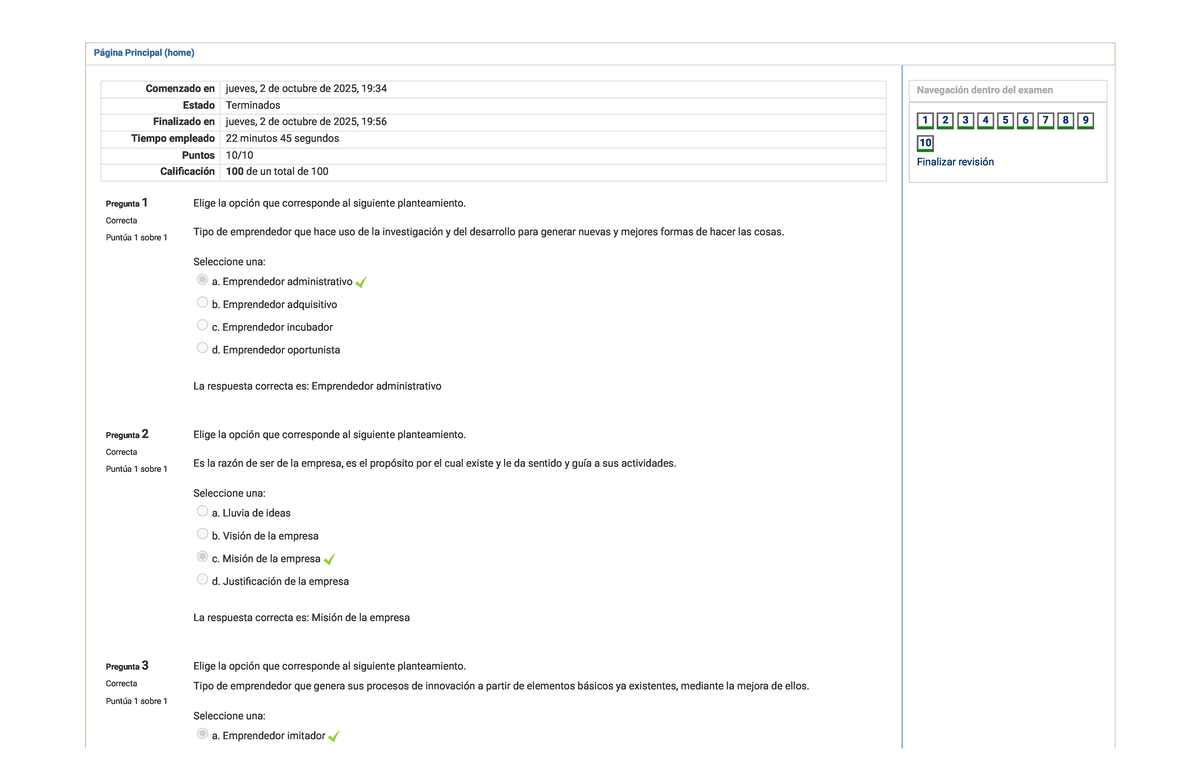Jump to question 2 navigation box
This screenshot has height=776, width=1200.
coord(945,121)
